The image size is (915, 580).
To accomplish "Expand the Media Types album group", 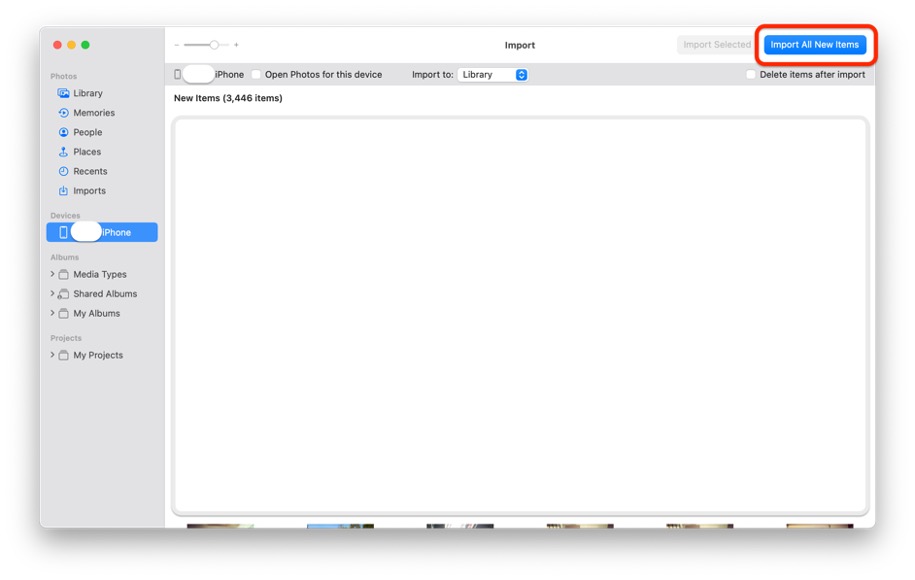I will click(x=53, y=274).
